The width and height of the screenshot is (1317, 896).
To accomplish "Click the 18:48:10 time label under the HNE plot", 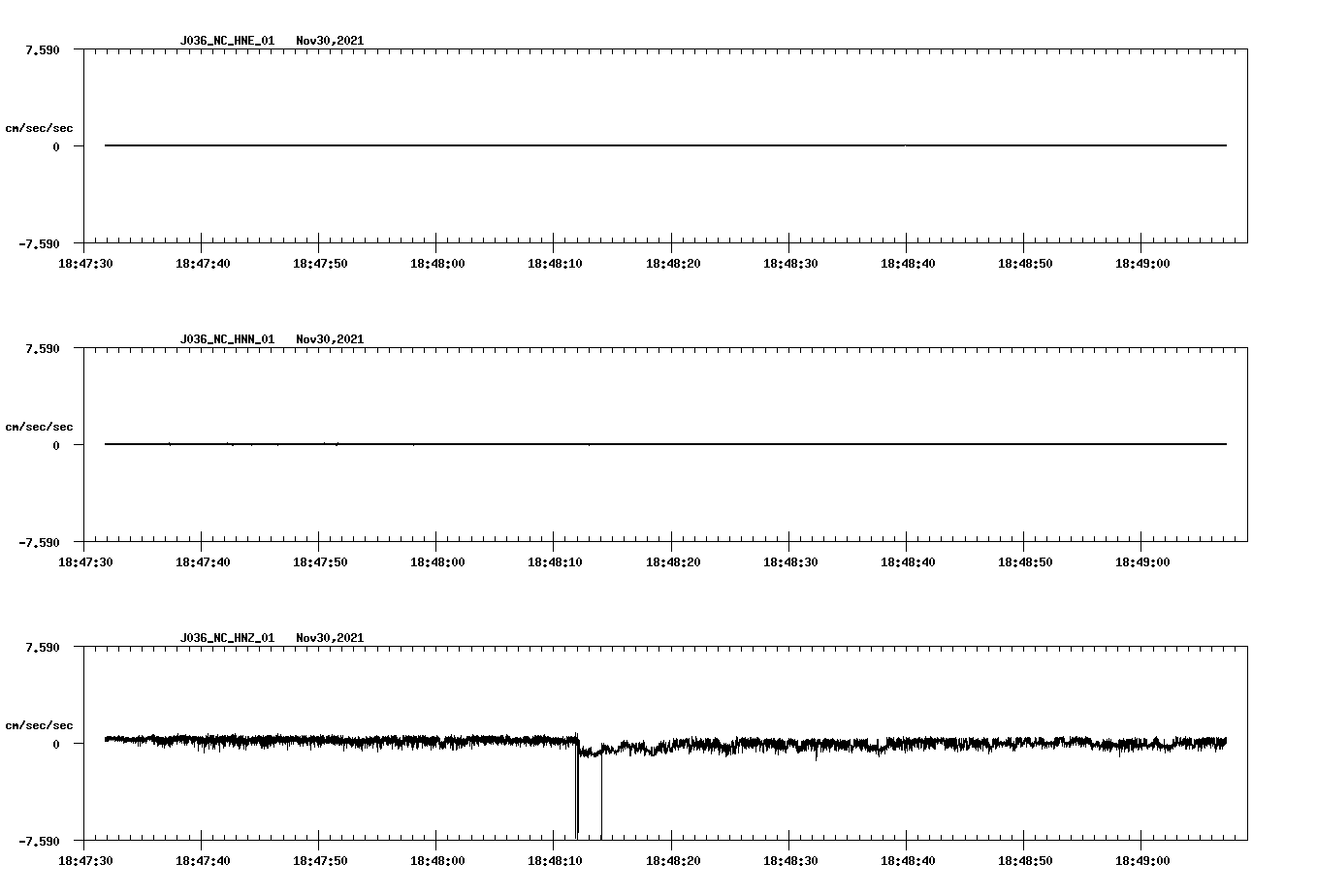I will coord(554,263).
